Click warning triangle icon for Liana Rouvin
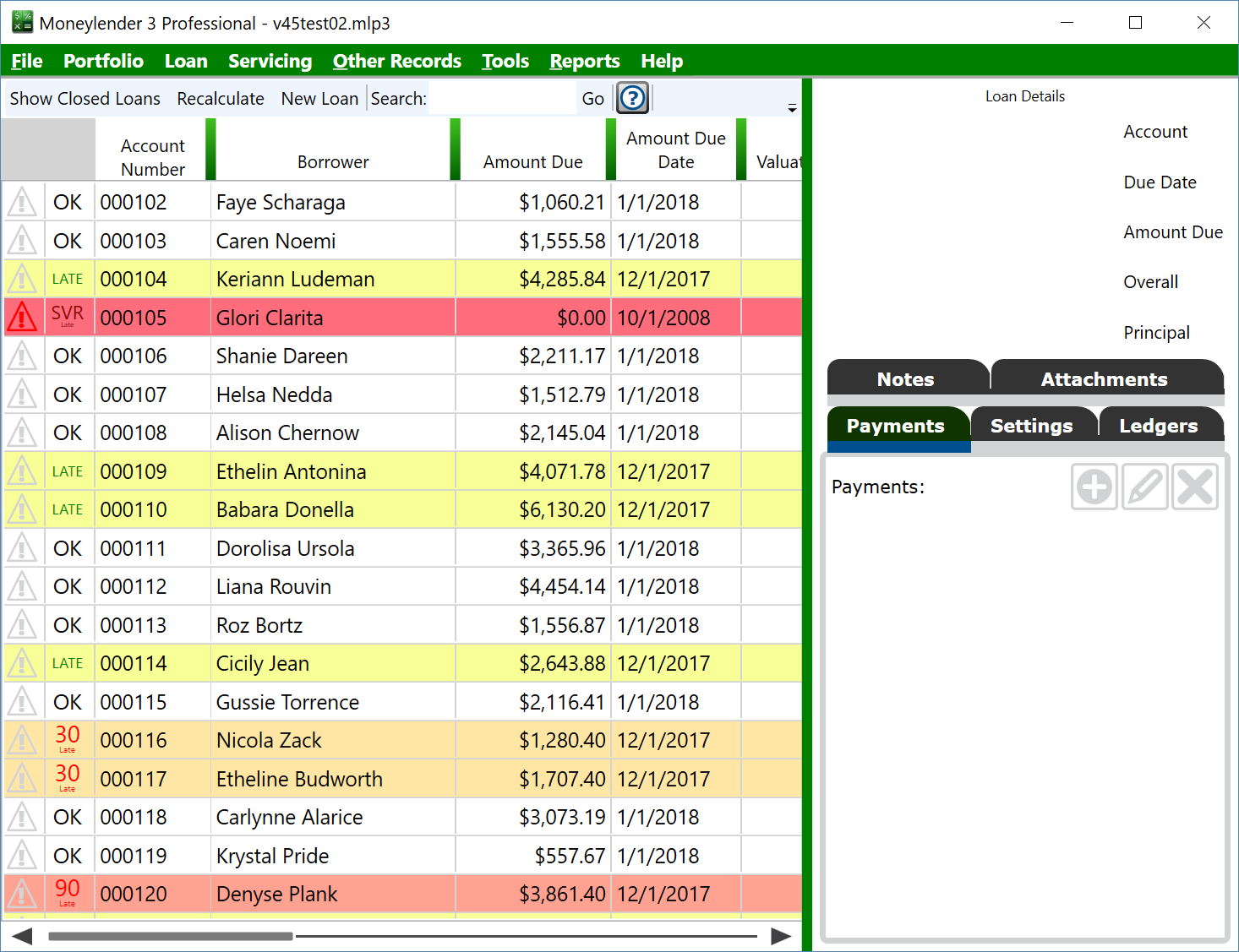The height and width of the screenshot is (952, 1239). pos(22,586)
